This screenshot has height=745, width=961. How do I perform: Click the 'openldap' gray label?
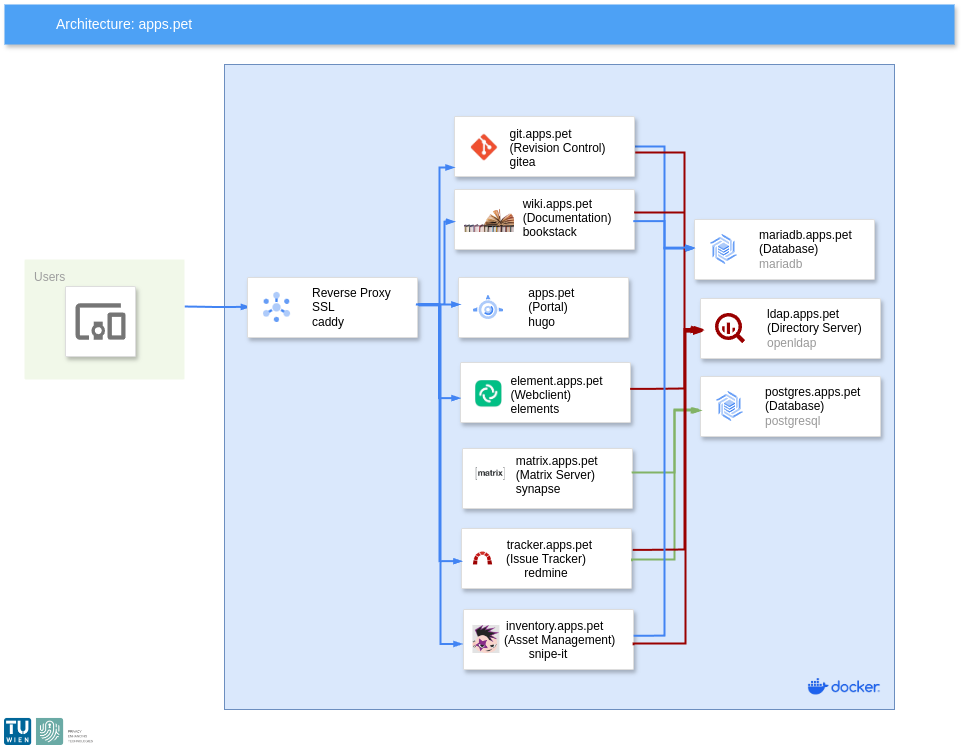point(791,342)
